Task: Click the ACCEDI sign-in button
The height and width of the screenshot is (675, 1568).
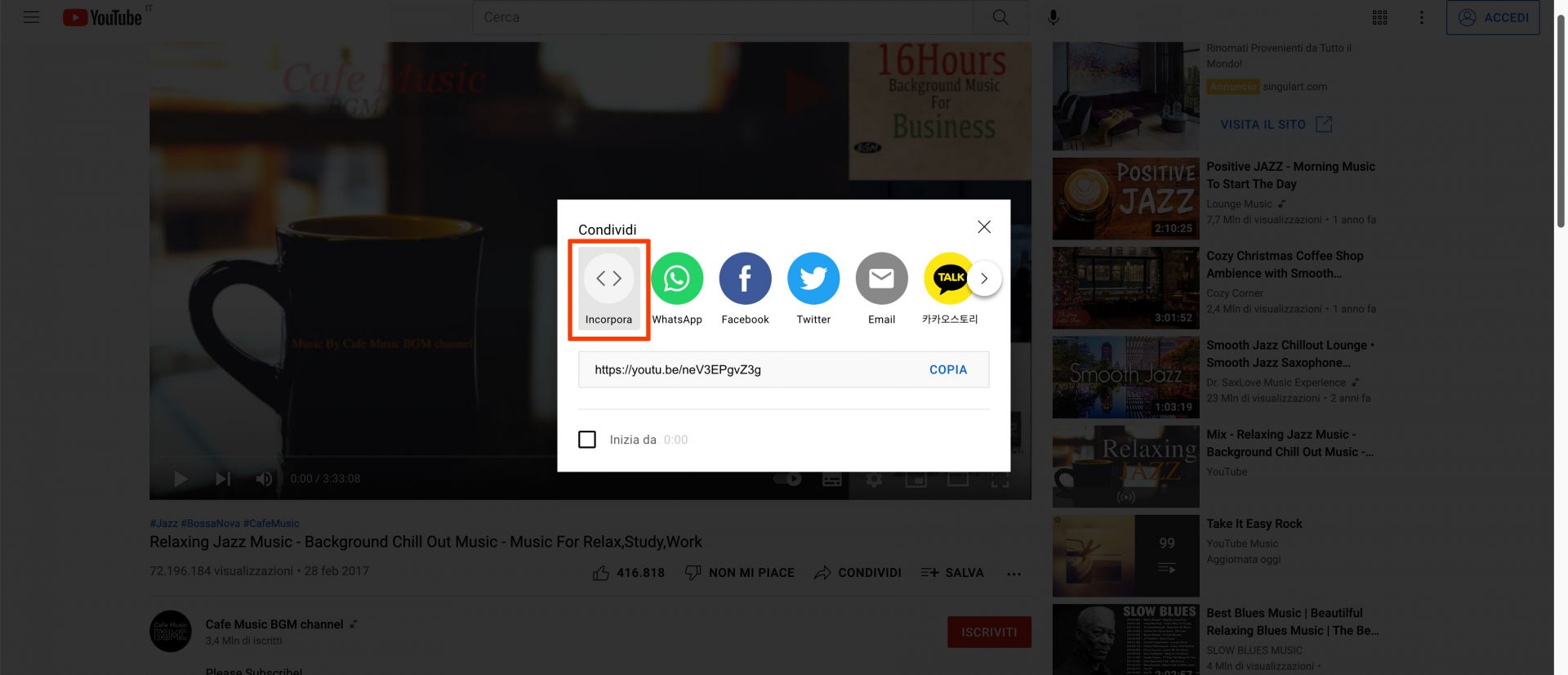Action: tap(1493, 17)
